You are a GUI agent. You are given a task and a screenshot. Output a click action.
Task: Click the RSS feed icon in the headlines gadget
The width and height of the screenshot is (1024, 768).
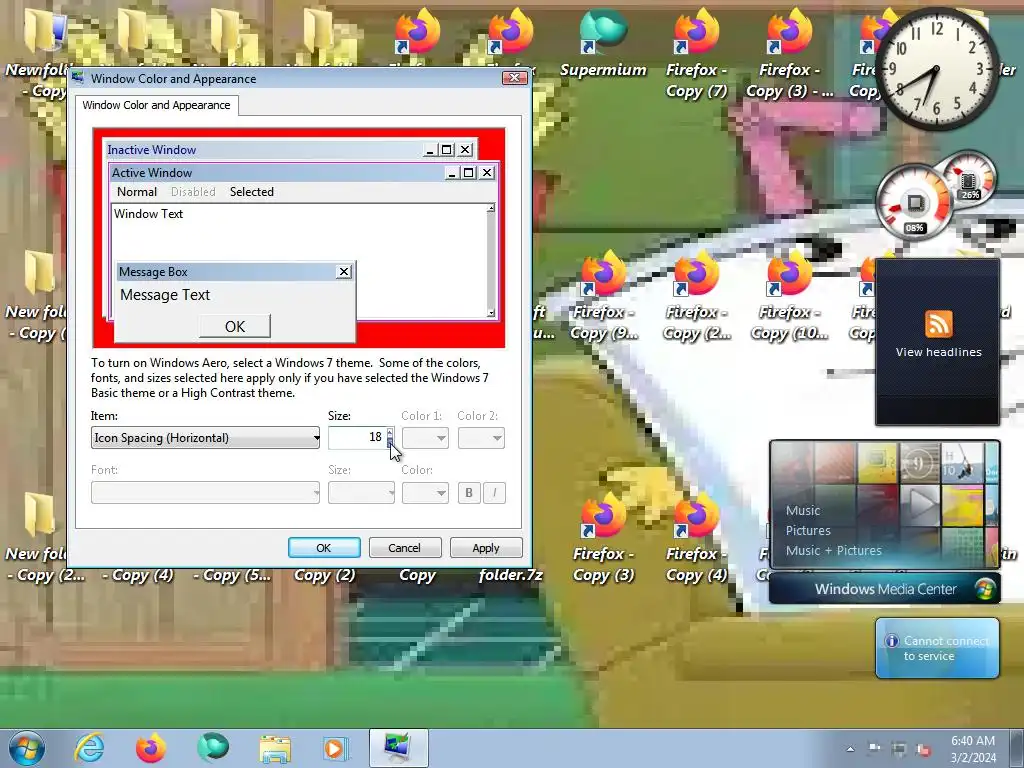(x=938, y=324)
